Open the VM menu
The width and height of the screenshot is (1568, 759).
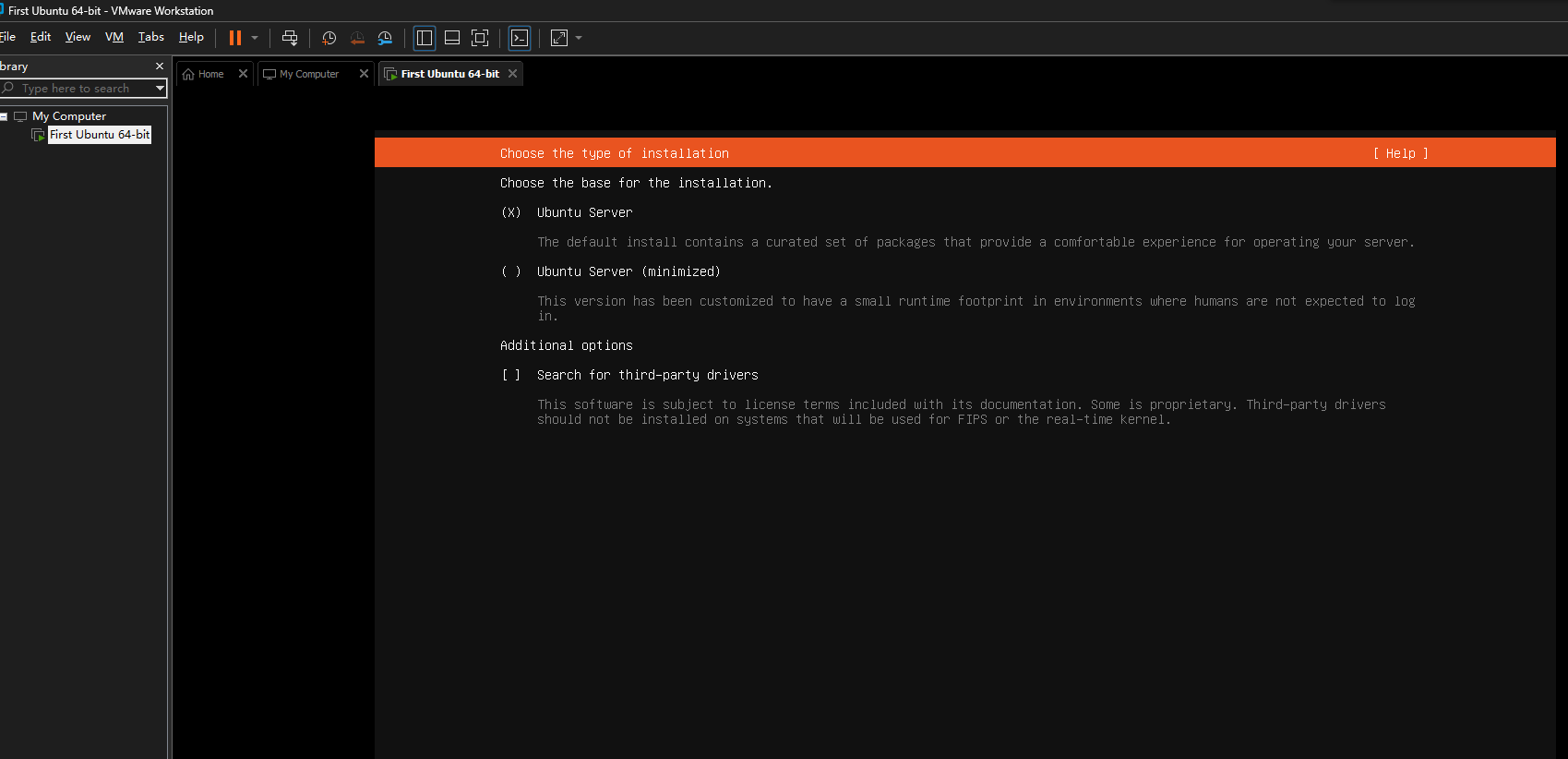coord(114,37)
